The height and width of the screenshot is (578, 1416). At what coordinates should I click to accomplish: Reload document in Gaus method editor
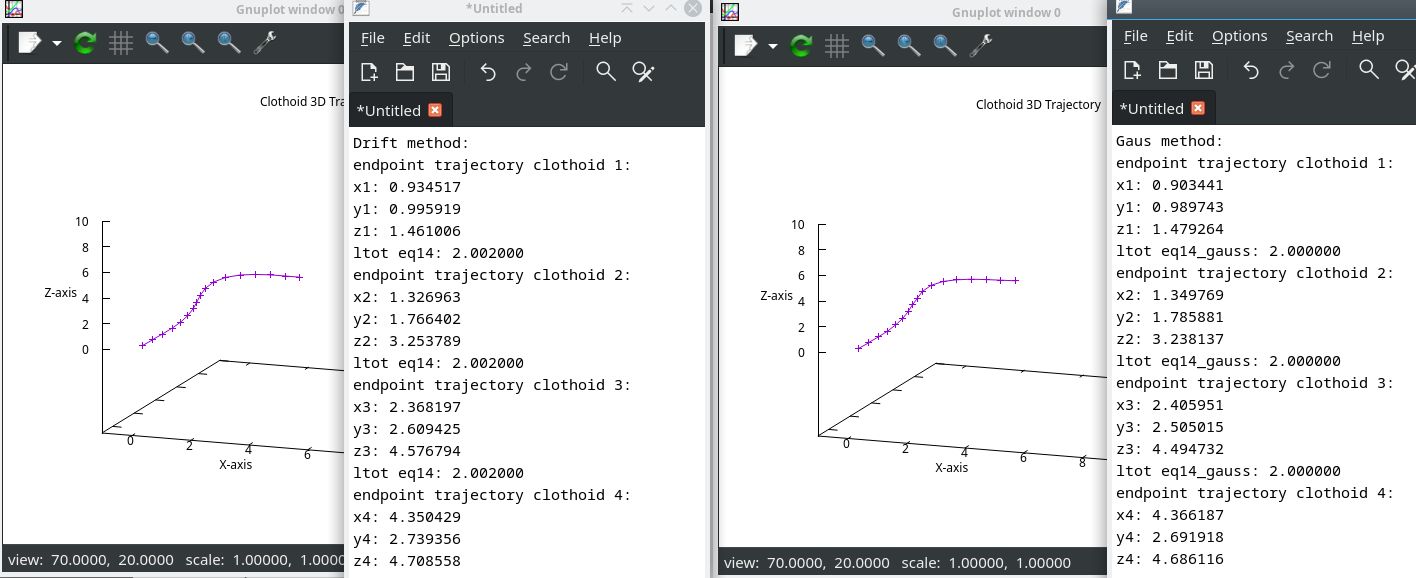pyautogui.click(x=1323, y=69)
